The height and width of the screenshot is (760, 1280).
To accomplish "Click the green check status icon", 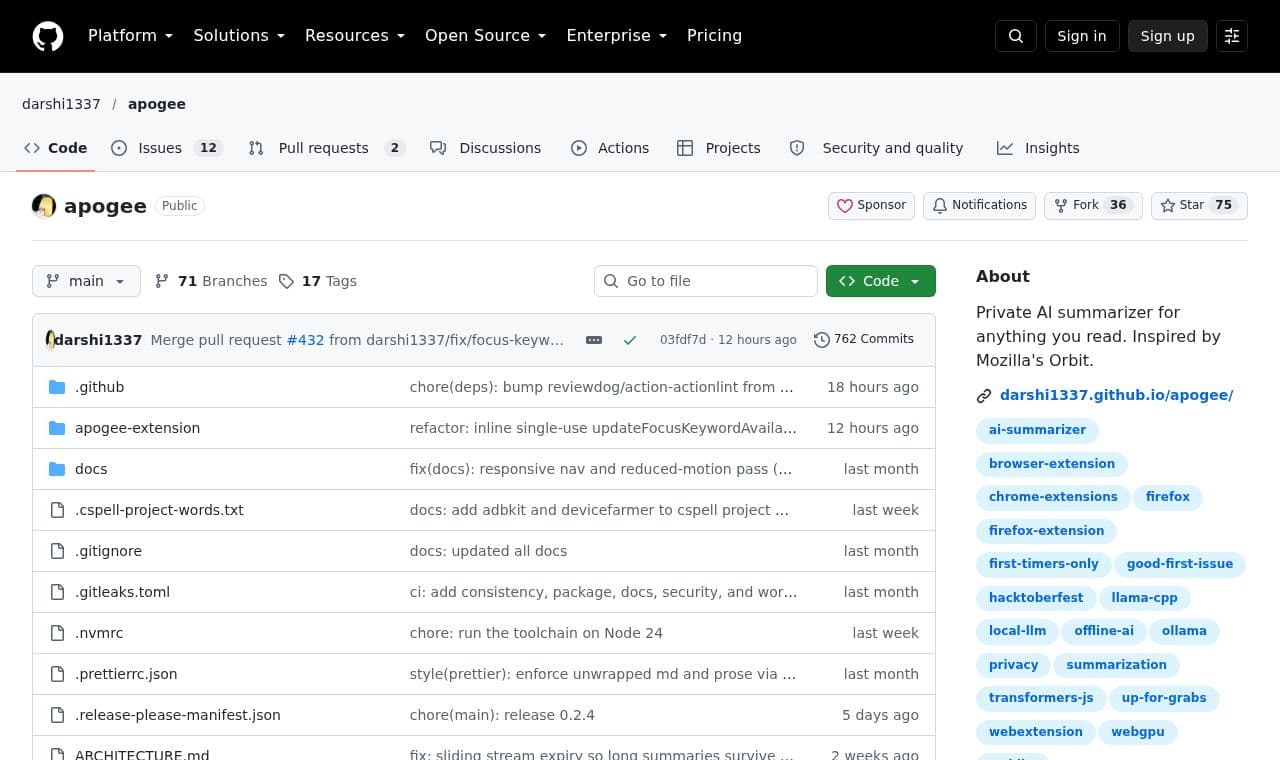I will click(630, 340).
